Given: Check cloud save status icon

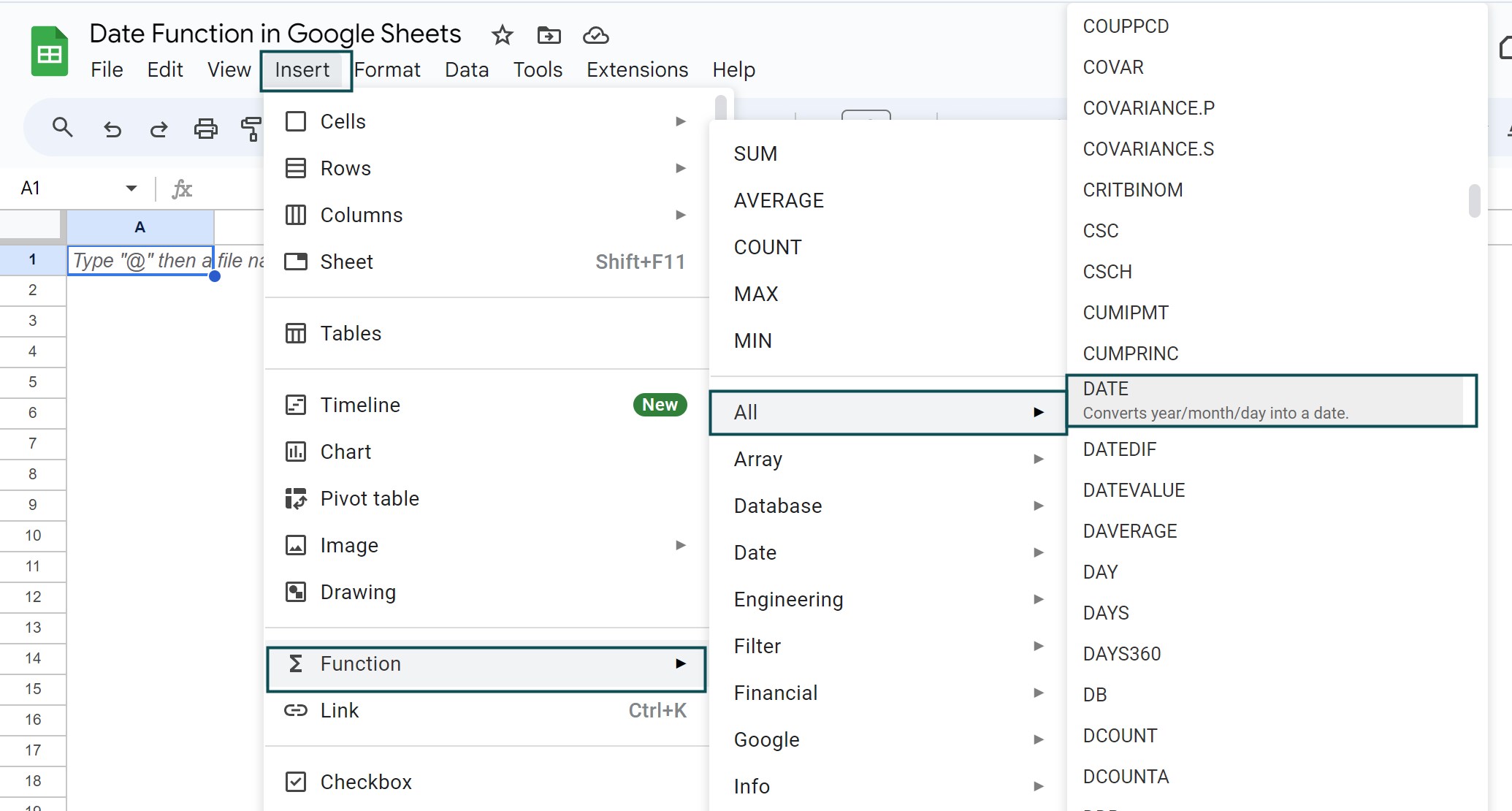Looking at the screenshot, I should click(596, 35).
